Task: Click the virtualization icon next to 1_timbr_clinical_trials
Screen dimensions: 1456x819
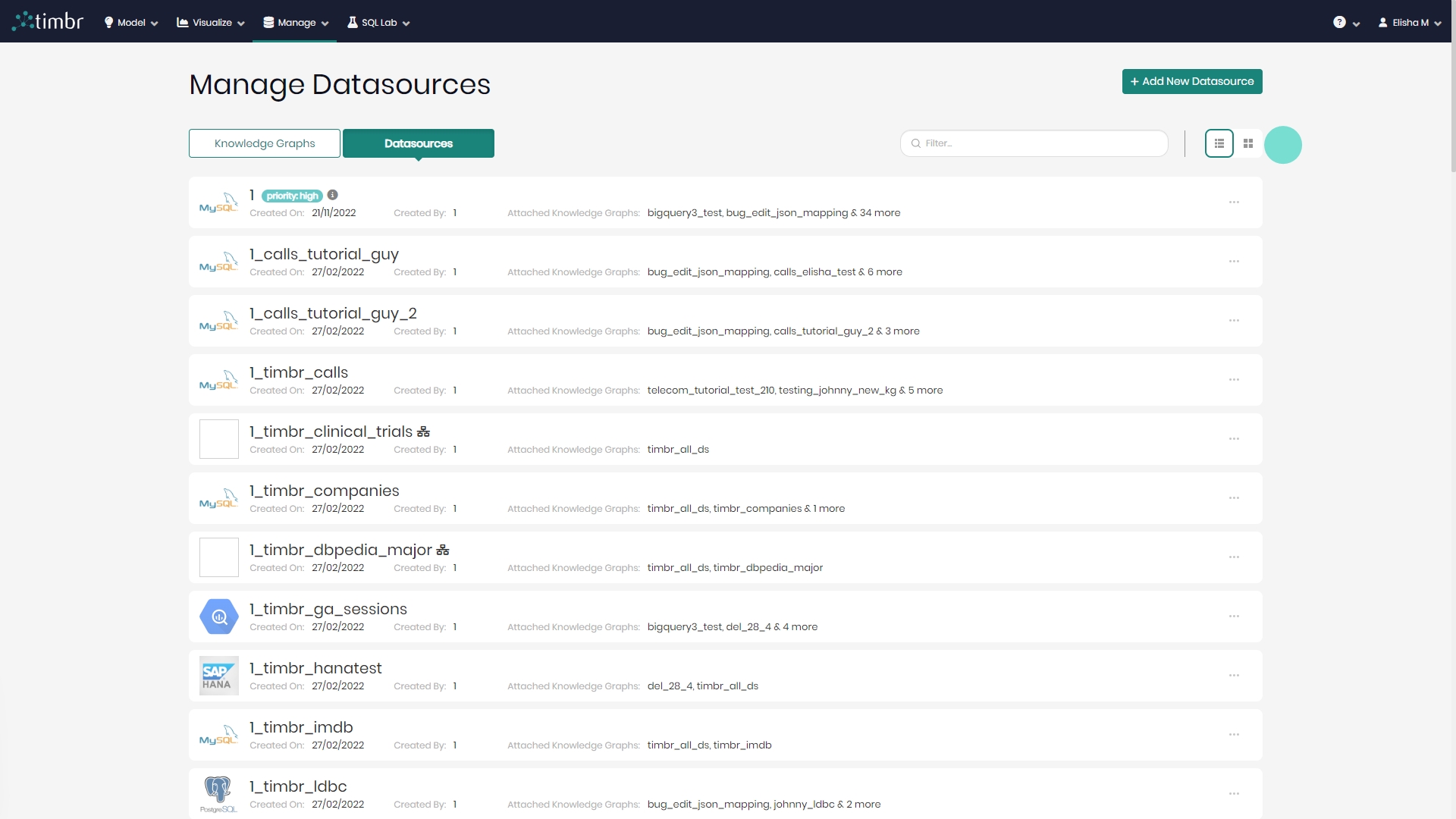Action: [423, 432]
